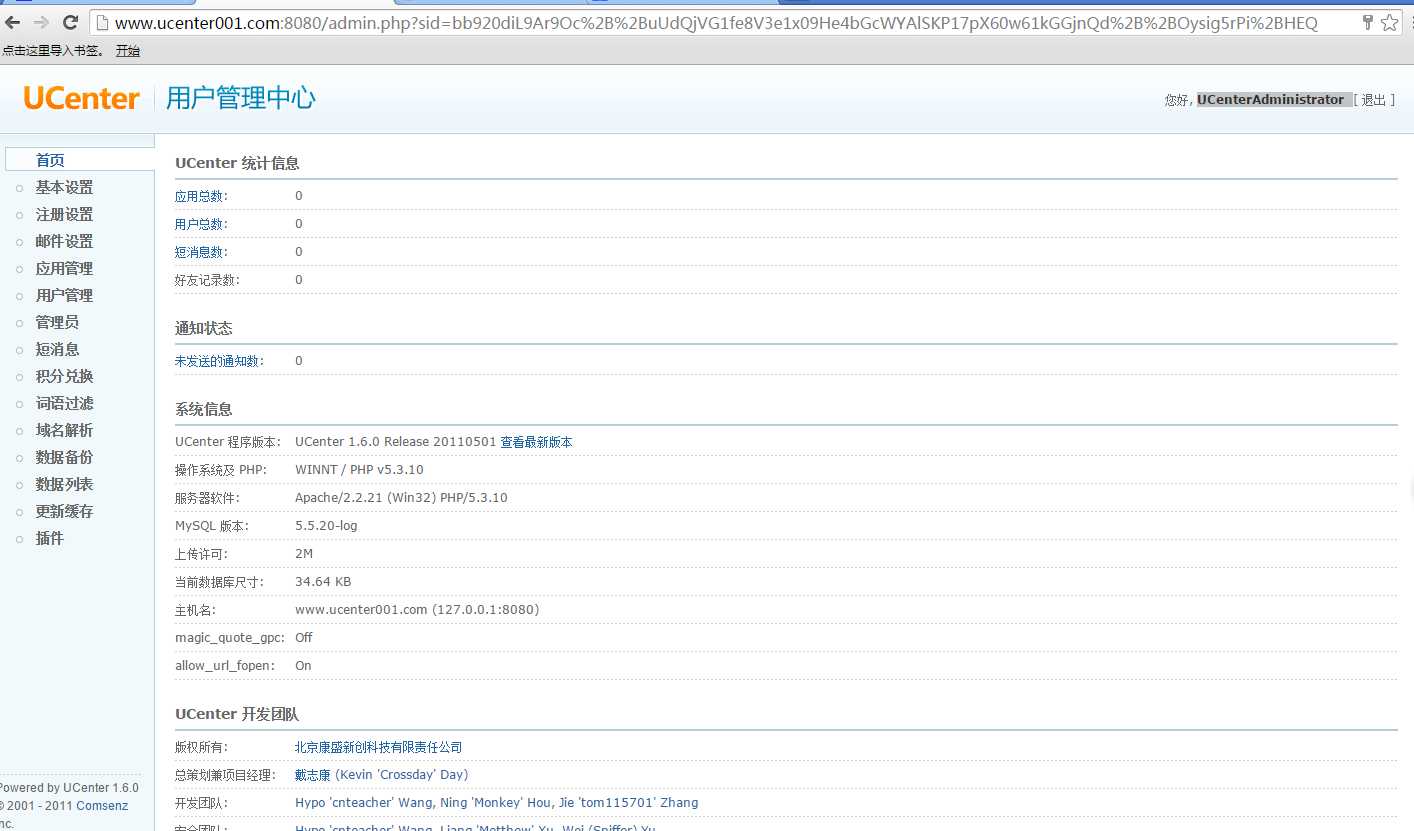Reload the page with the refresh icon
This screenshot has width=1414, height=831.
[70, 22]
